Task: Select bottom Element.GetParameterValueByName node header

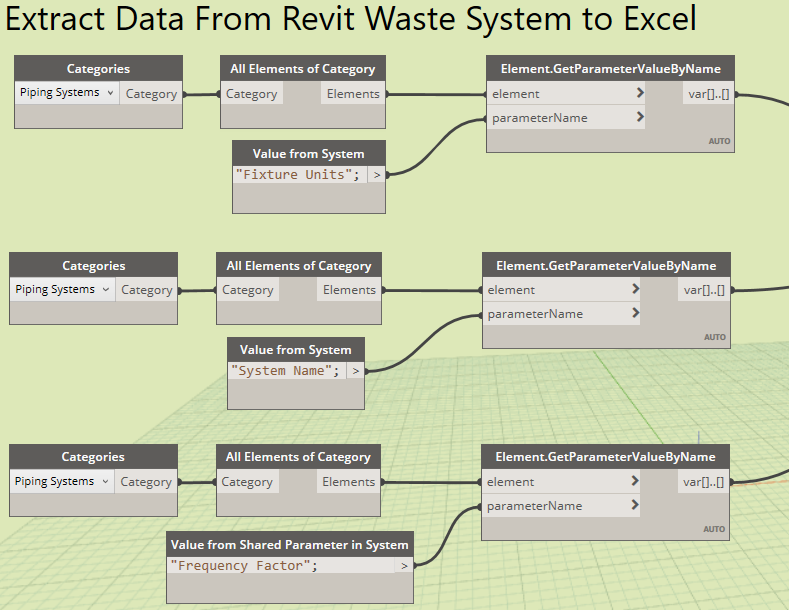Action: [x=605, y=456]
